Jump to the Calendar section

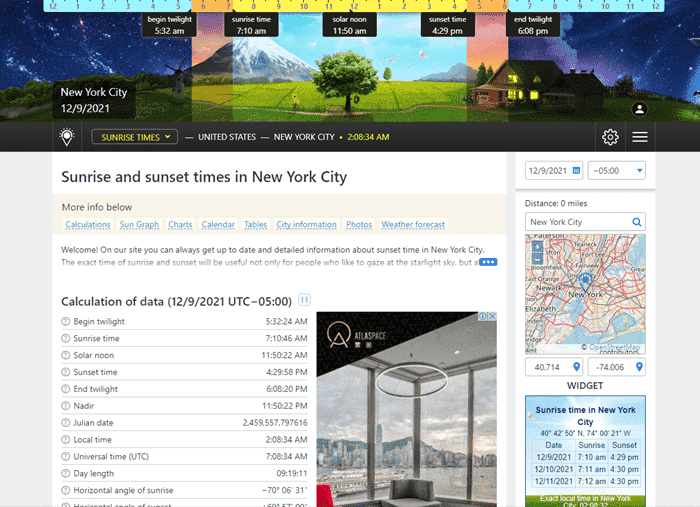[x=217, y=225]
